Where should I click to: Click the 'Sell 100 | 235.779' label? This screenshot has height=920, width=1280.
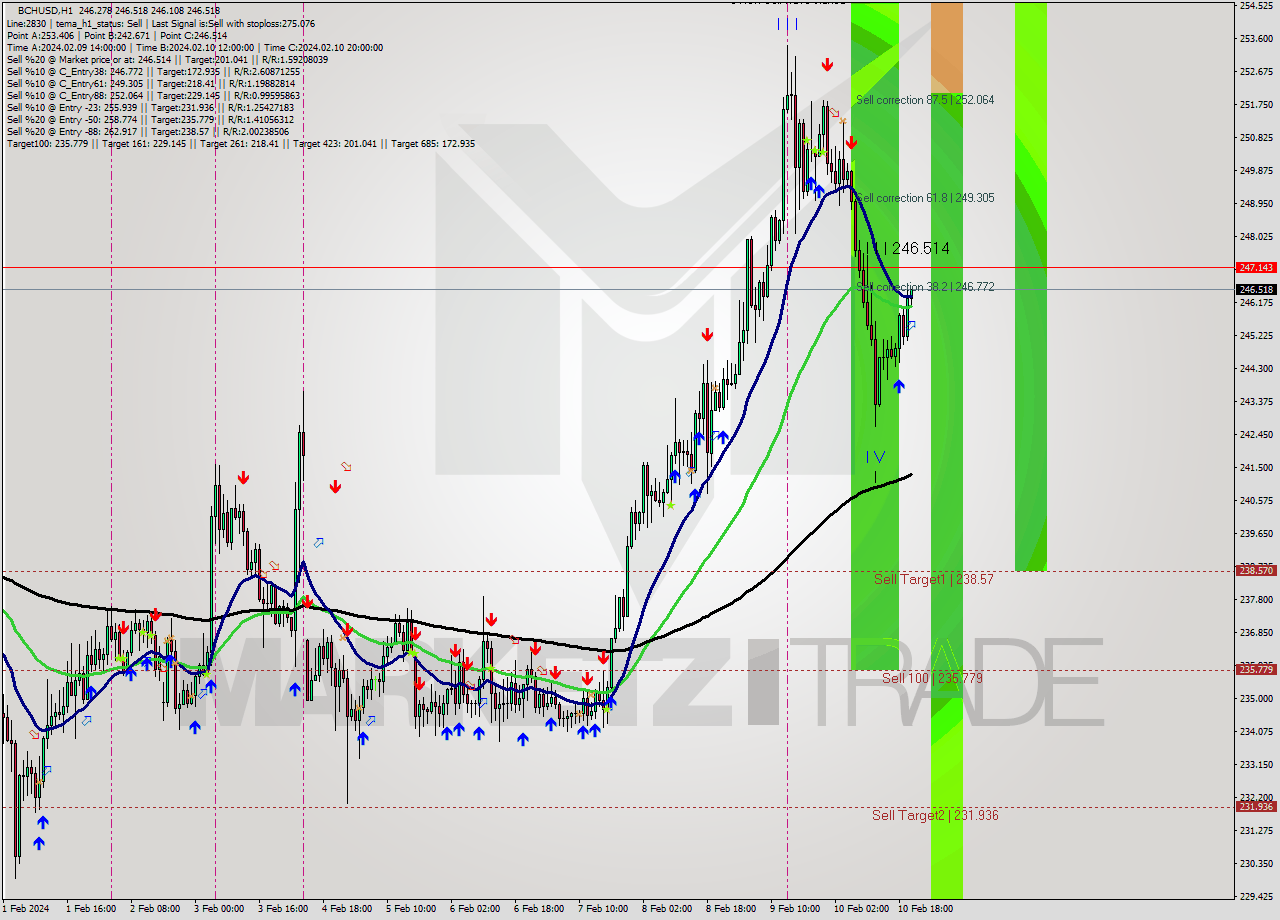[932, 678]
